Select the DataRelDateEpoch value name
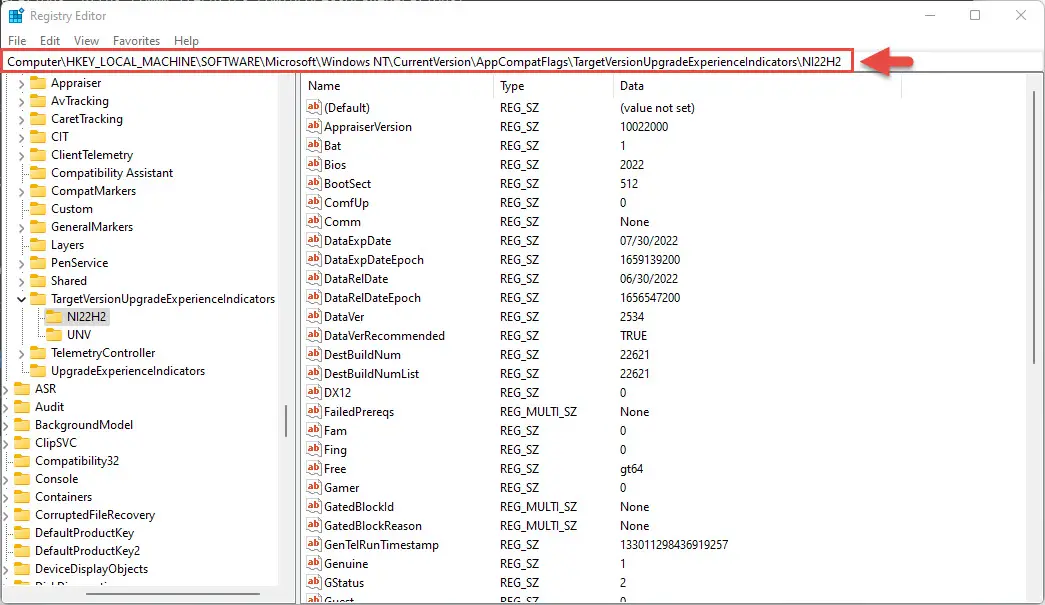This screenshot has height=605, width=1045. tap(373, 298)
